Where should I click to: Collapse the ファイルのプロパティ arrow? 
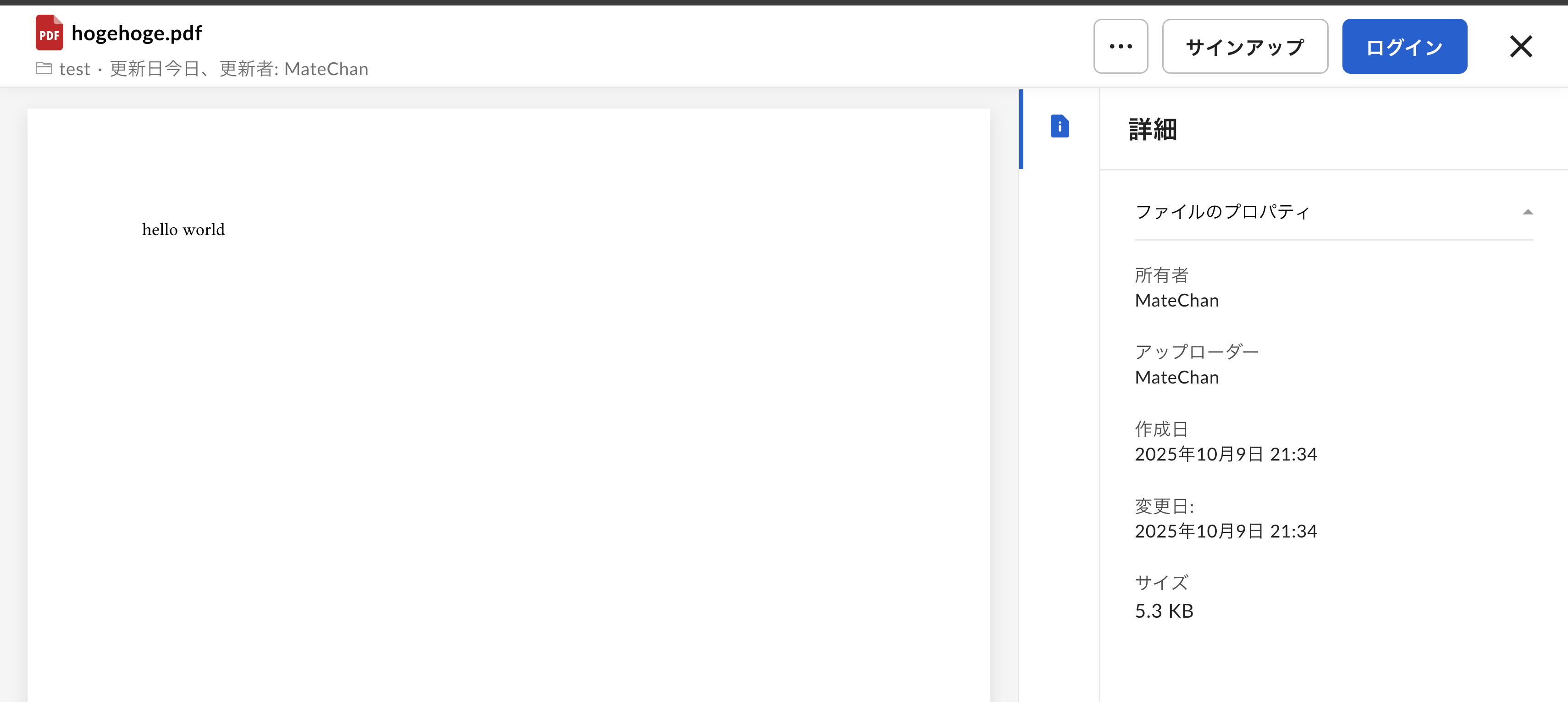tap(1527, 212)
